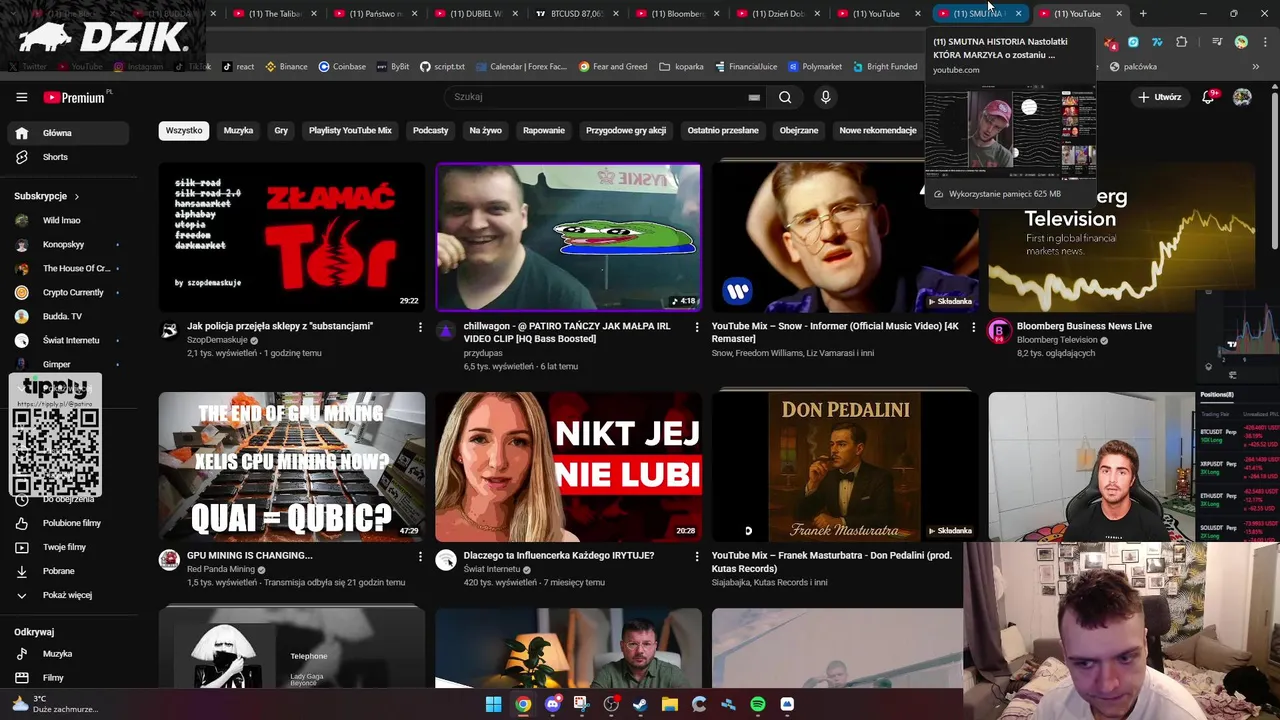
Task: Play the ZŁAMAĆ Tor video thumbnail
Action: point(292,237)
